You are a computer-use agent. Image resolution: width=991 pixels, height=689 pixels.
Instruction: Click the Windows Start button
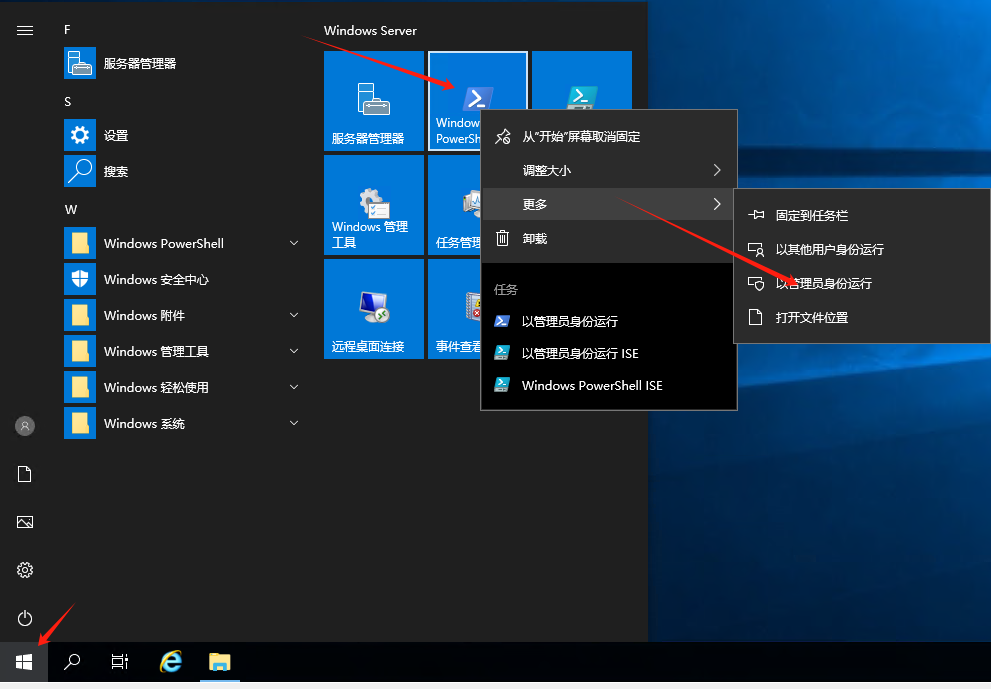[x=24, y=662]
